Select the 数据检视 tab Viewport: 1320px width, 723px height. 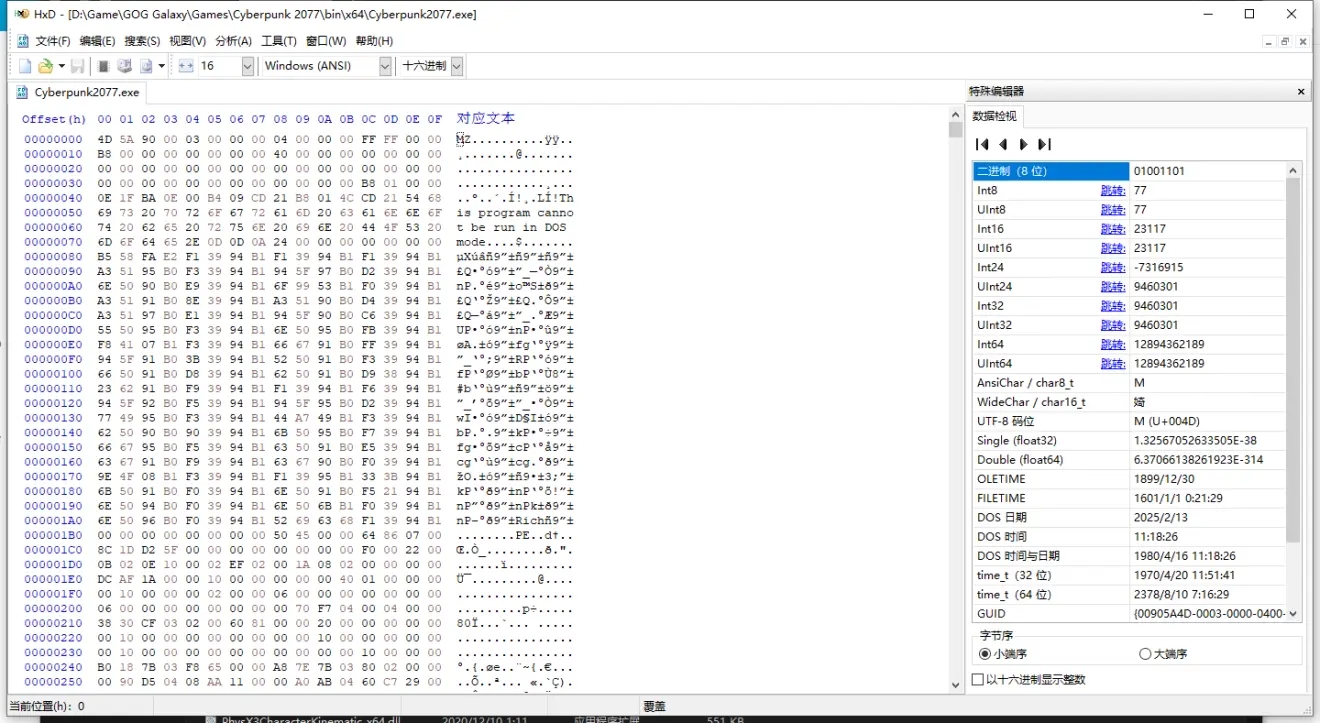[995, 116]
